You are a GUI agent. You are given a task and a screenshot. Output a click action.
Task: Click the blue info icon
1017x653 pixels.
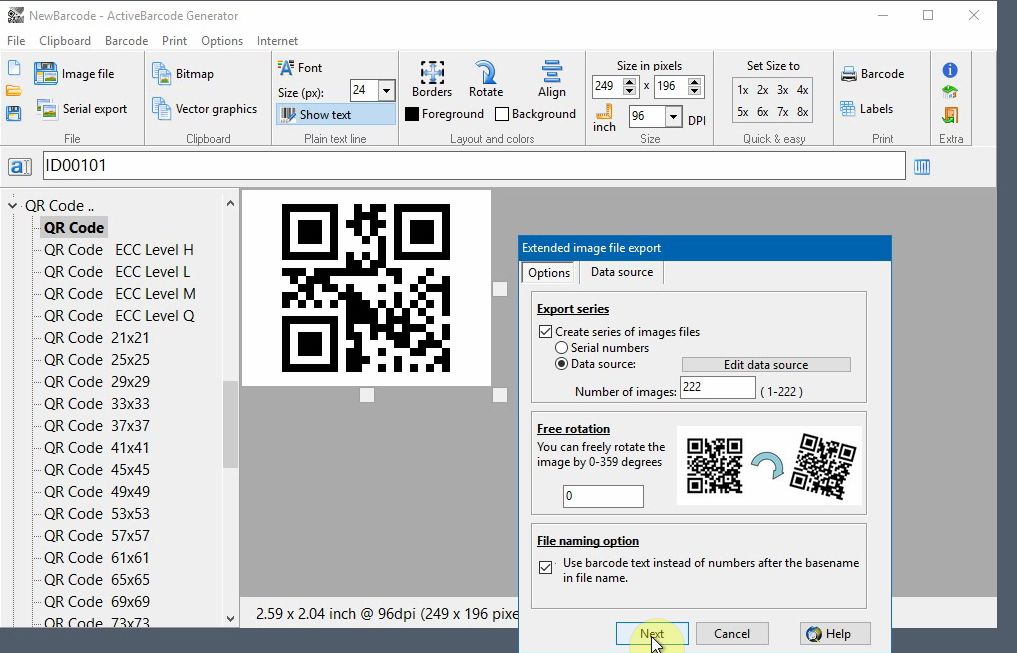click(x=950, y=70)
